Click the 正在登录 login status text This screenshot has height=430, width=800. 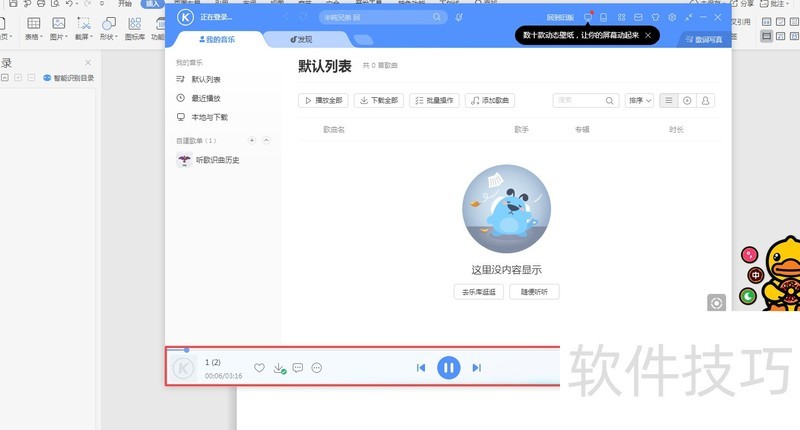[216, 17]
